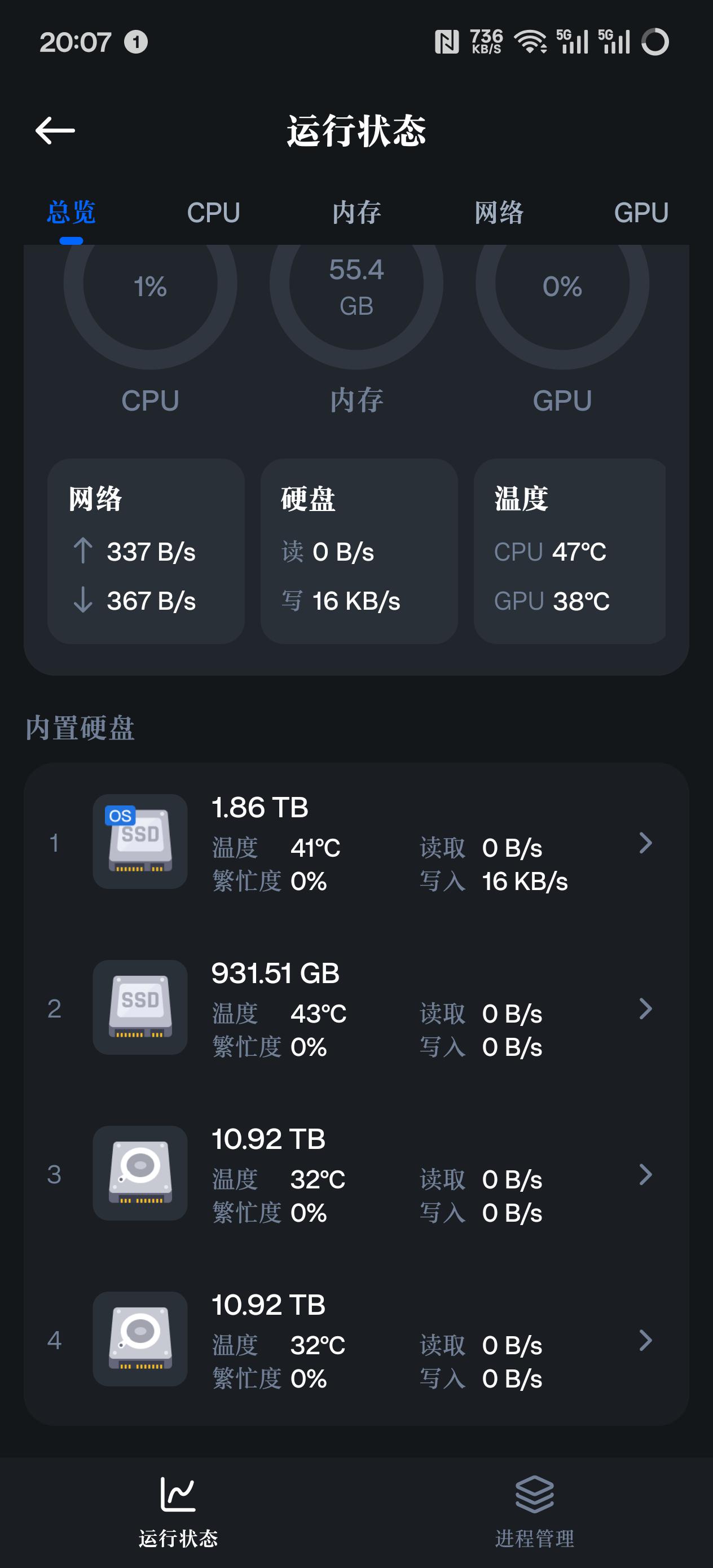This screenshot has width=713, height=1568.
Task: Switch to the GPU tab
Action: point(641,213)
